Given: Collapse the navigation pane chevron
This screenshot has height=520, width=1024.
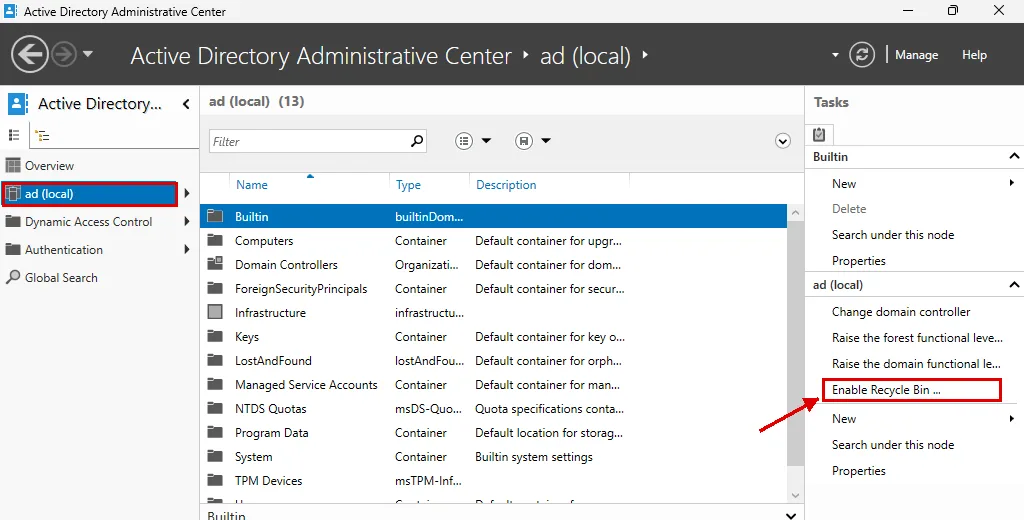Looking at the screenshot, I should [186, 104].
